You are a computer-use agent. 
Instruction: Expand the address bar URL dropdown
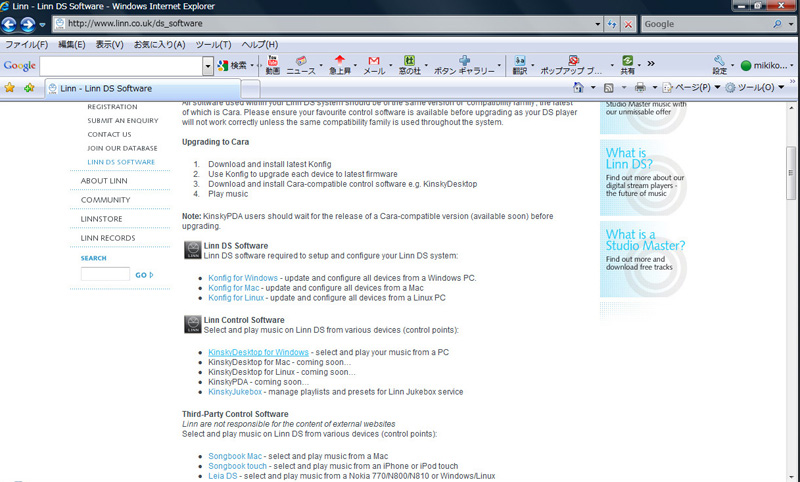[x=597, y=24]
